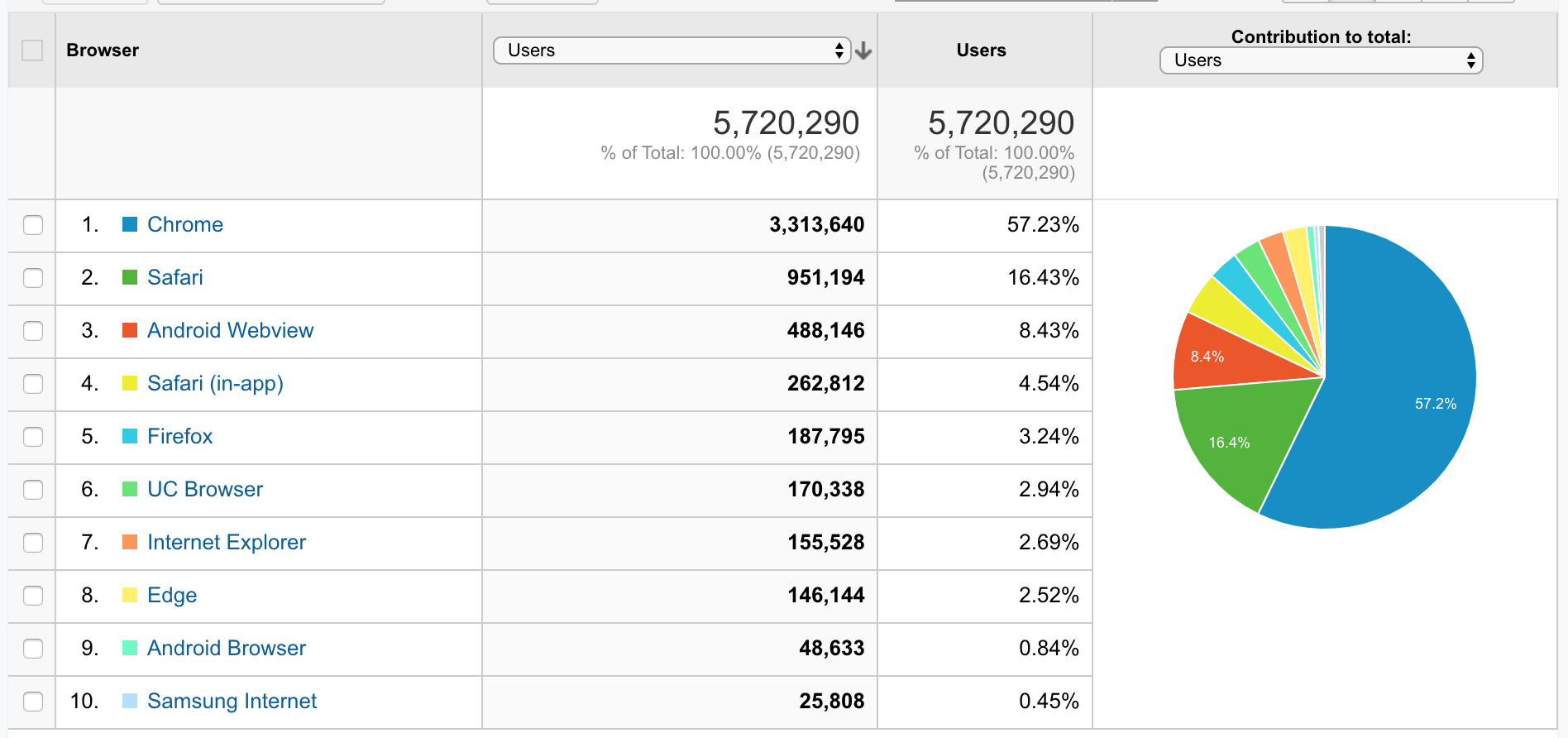
Task: Open the UC Browser link
Action: (x=205, y=489)
